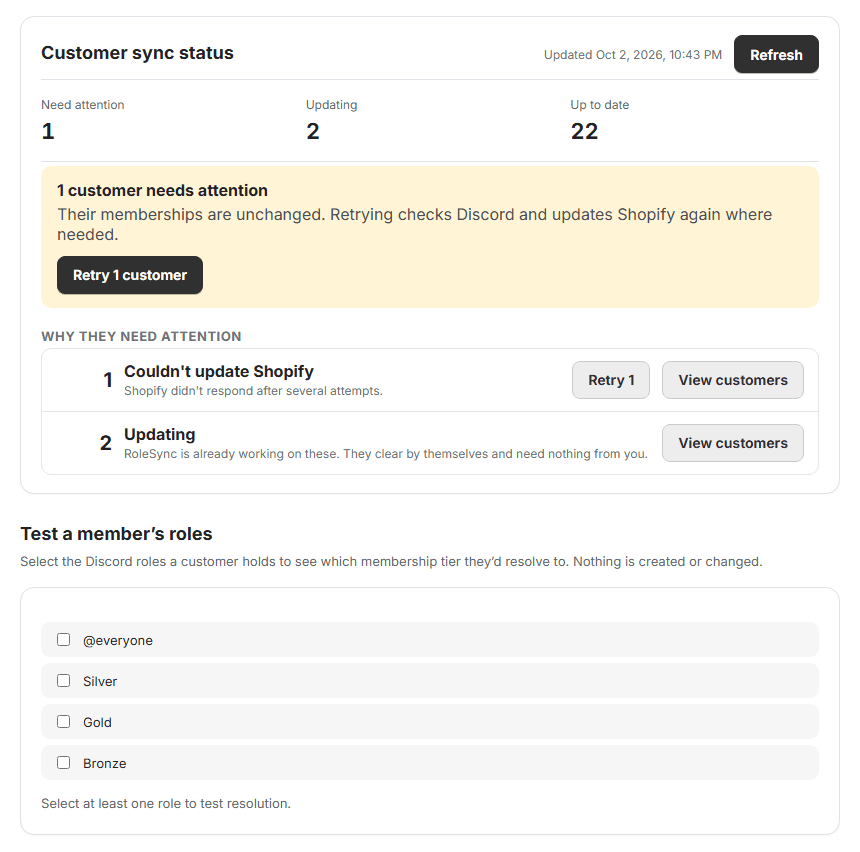Screen dimensions: 860x852
Task: Click the Refresh button
Action: 776,54
